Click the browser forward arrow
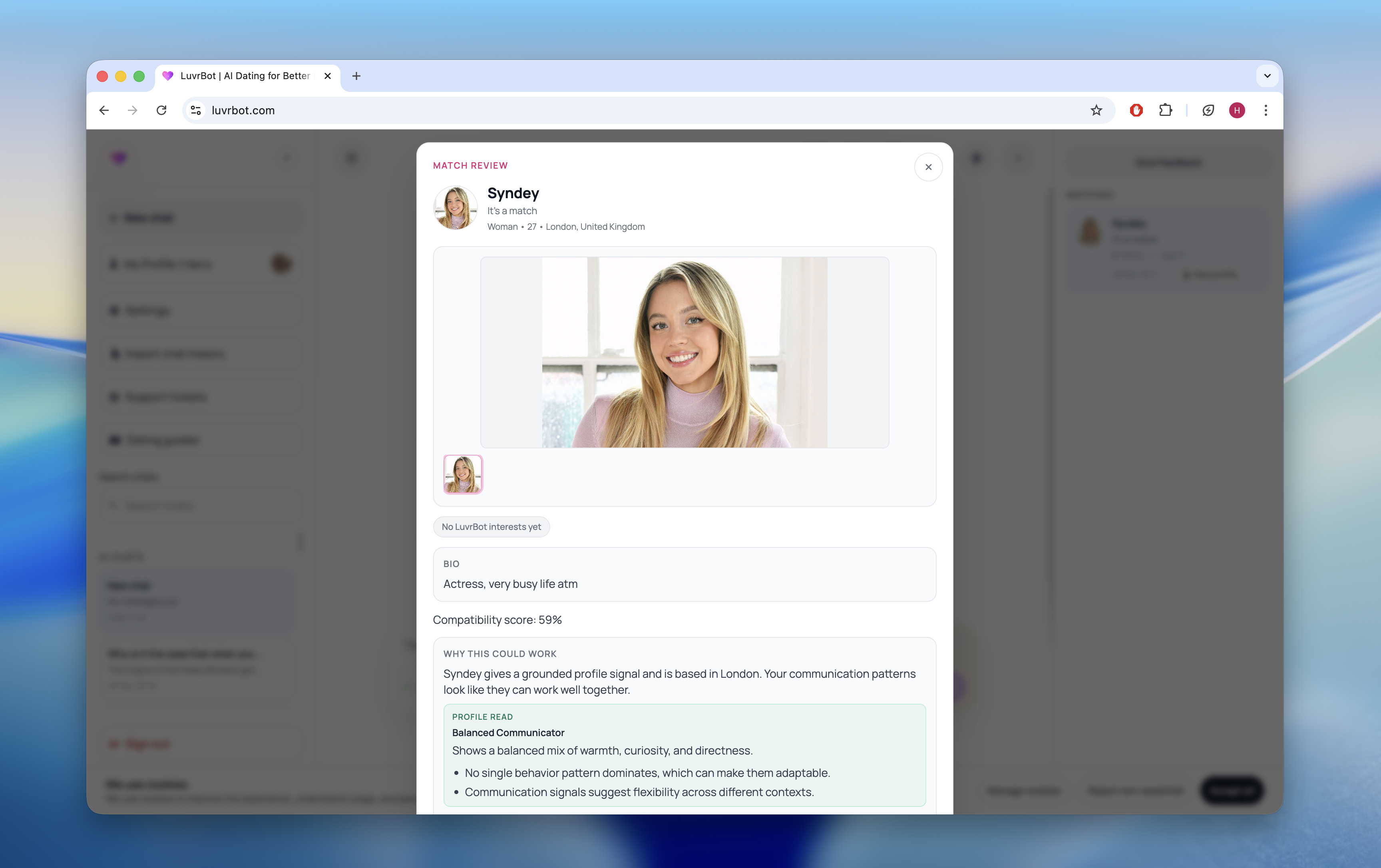Viewport: 1381px width, 868px height. pos(133,110)
